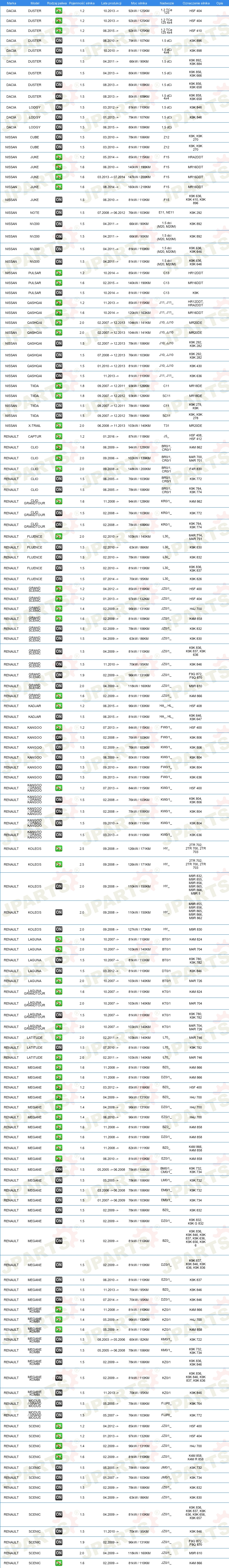Click the PB icon in CLIO 102kW / 139KM row
Image resolution: width=229 pixels, height=1568 pixels.
pos(59,458)
